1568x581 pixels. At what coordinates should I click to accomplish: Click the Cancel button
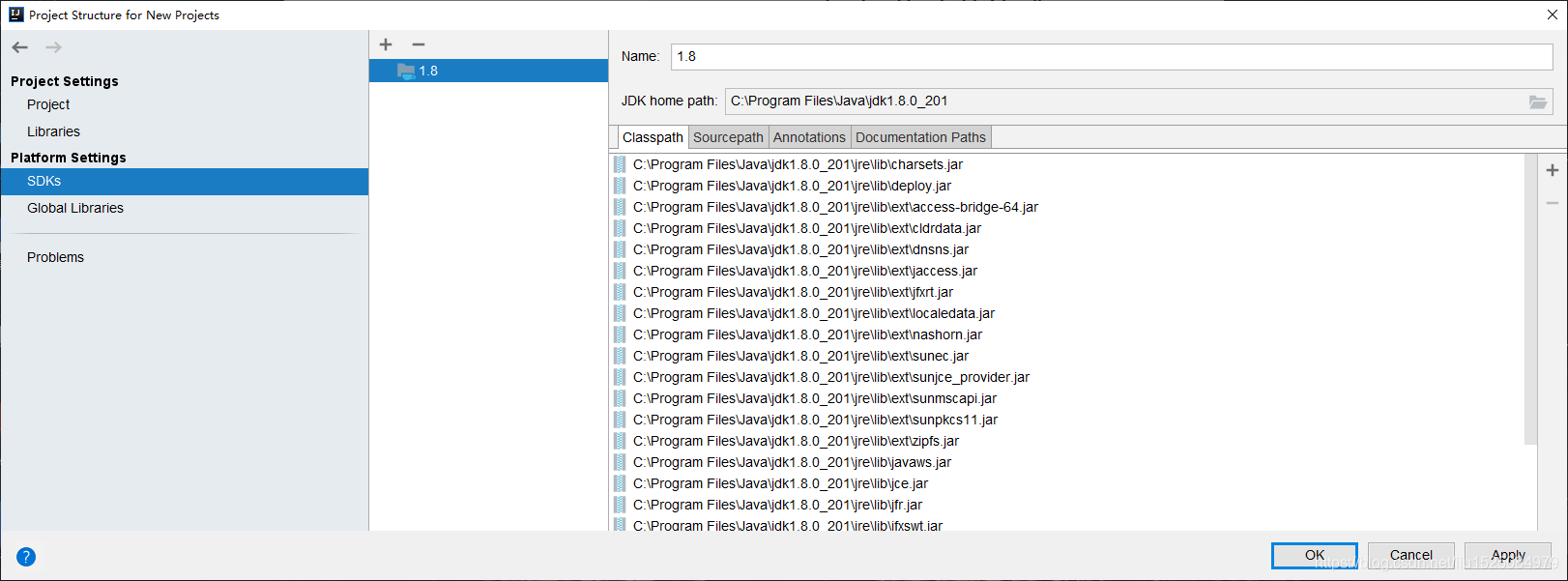1411,555
